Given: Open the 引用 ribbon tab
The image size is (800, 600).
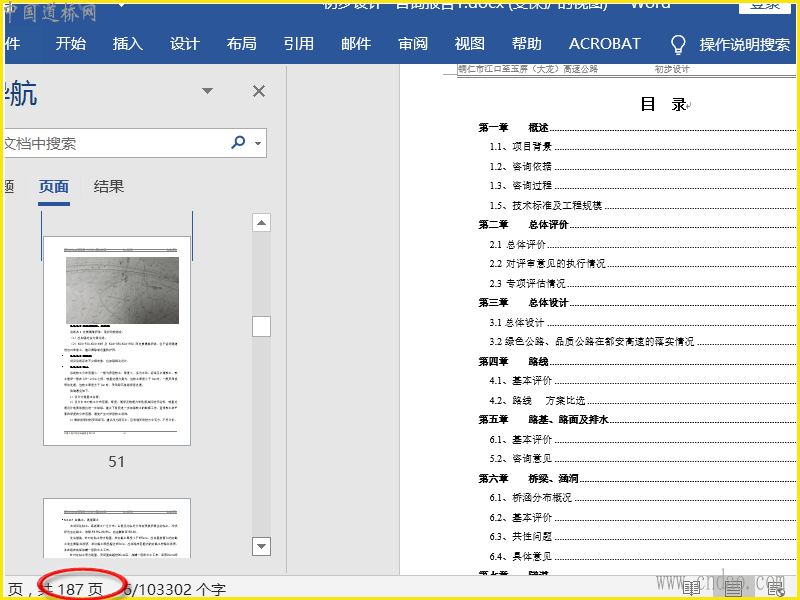Looking at the screenshot, I should point(298,44).
